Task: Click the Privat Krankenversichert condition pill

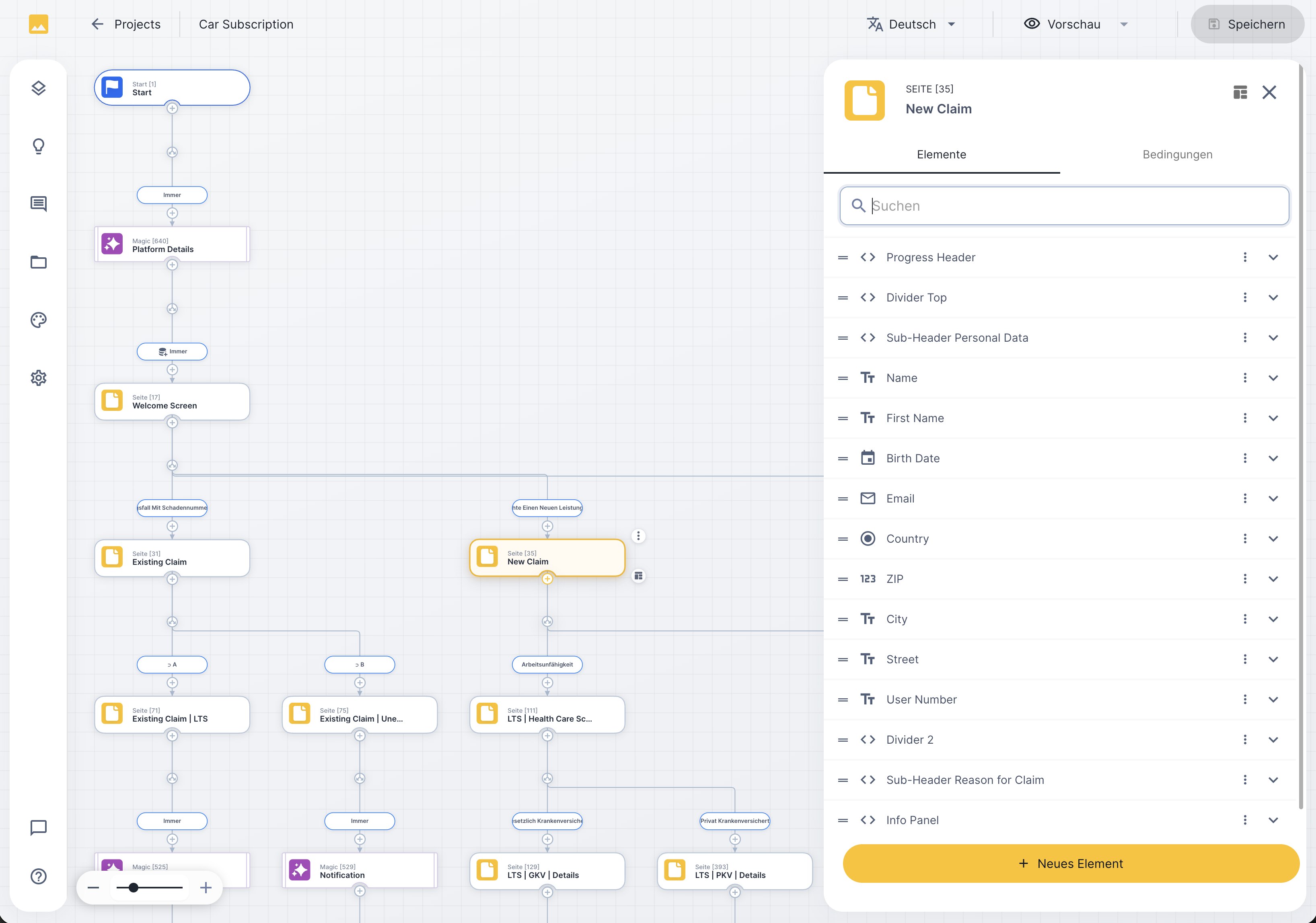Action: tap(735, 821)
